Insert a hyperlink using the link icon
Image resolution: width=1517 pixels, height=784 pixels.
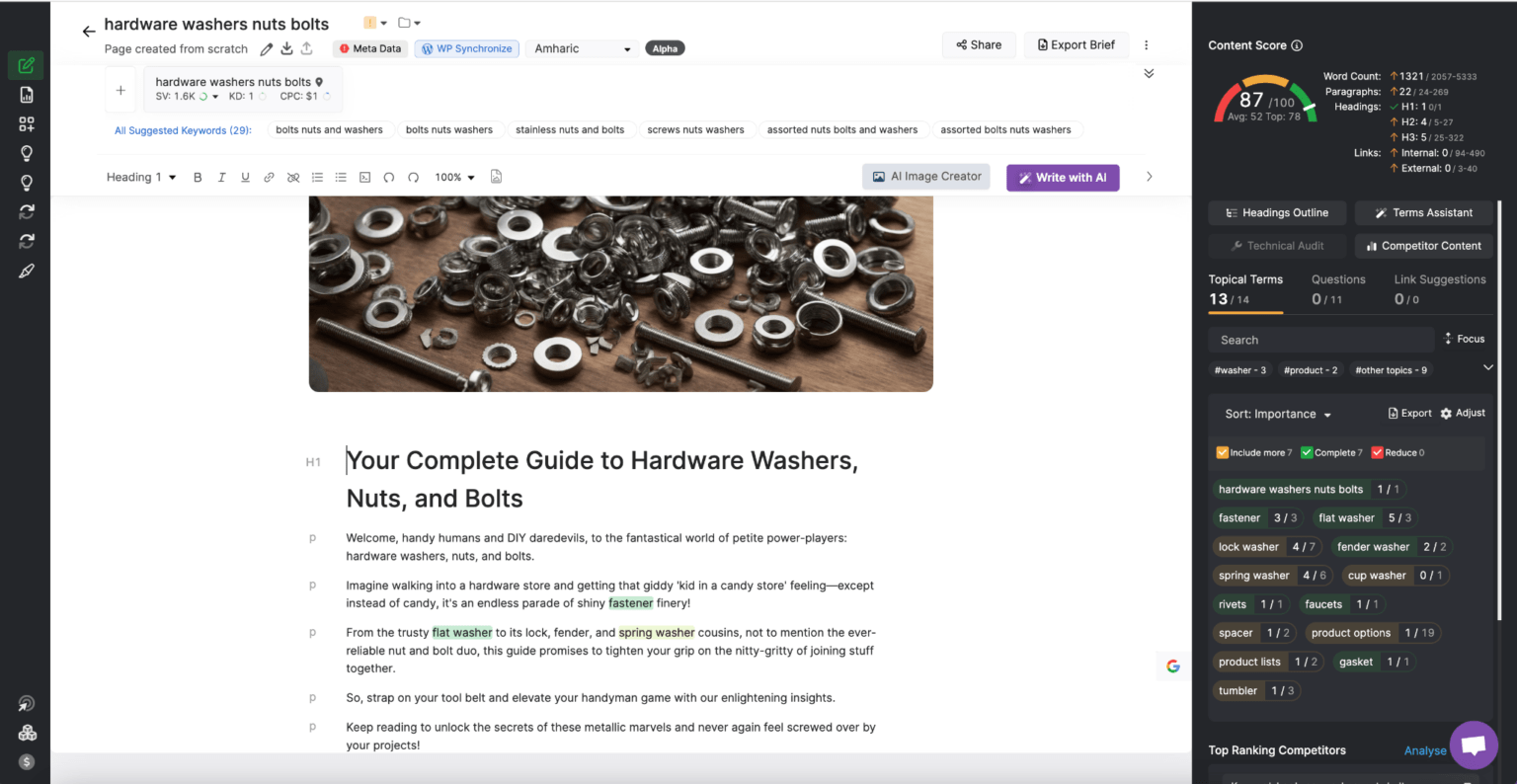[269, 177]
